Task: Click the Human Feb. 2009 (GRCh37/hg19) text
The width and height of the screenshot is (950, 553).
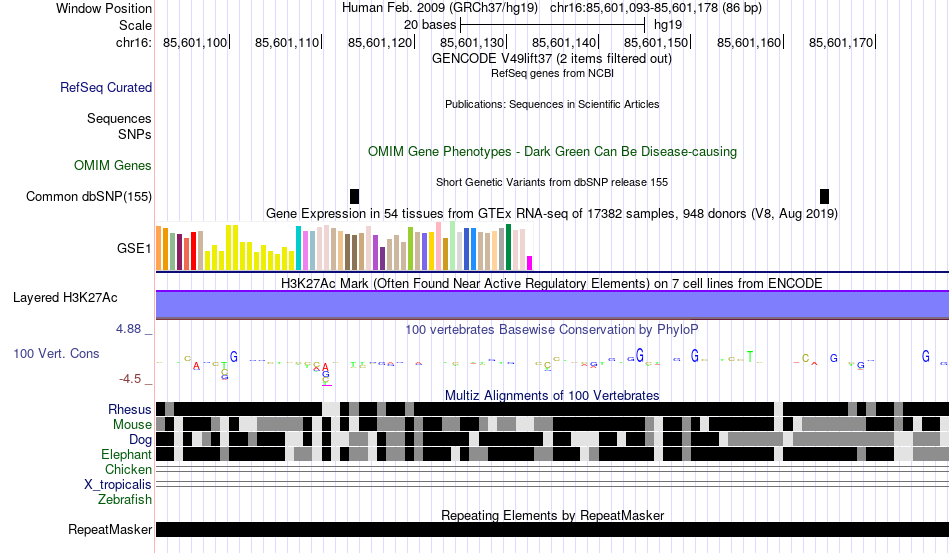Action: [440, 8]
